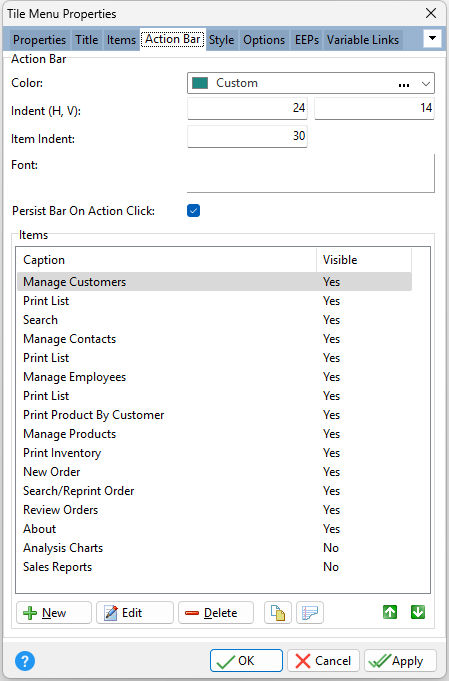Close the Tile Menu Properties dialog

(x=431, y=13)
